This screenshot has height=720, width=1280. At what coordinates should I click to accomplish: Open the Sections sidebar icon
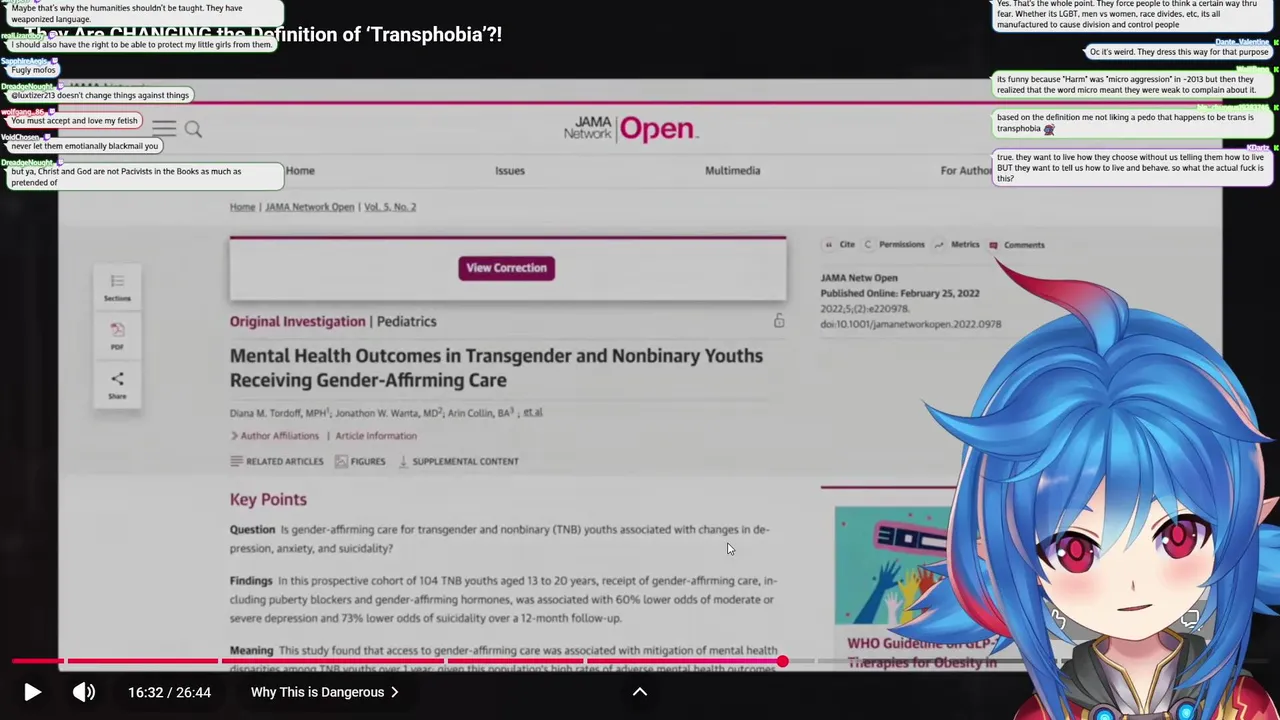[x=117, y=287]
